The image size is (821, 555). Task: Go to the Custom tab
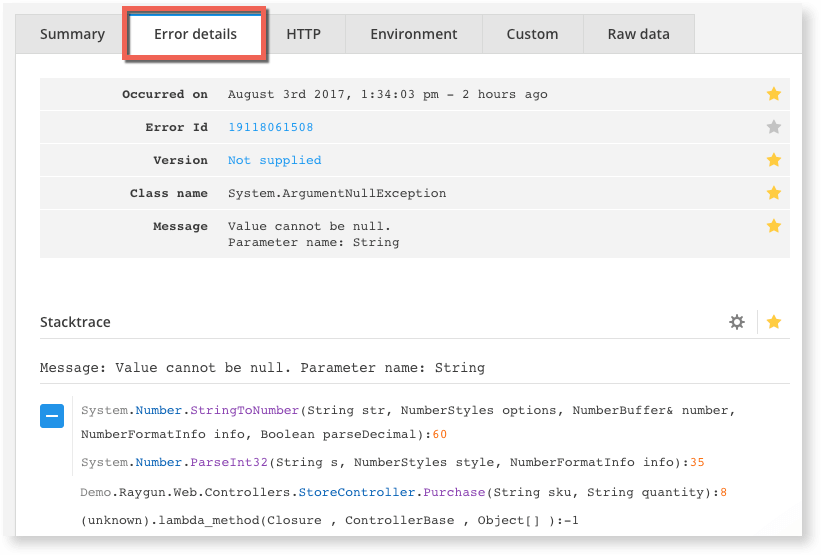click(x=532, y=34)
